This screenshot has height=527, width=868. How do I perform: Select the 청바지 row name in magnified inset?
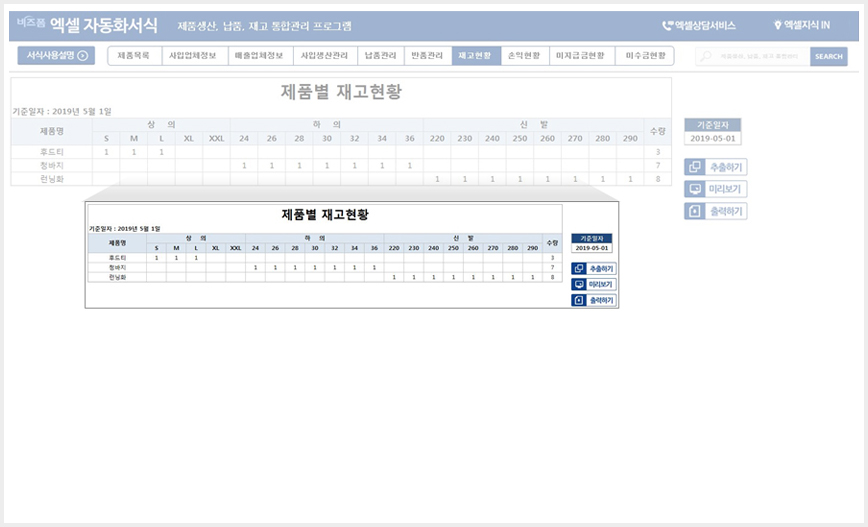(117, 267)
